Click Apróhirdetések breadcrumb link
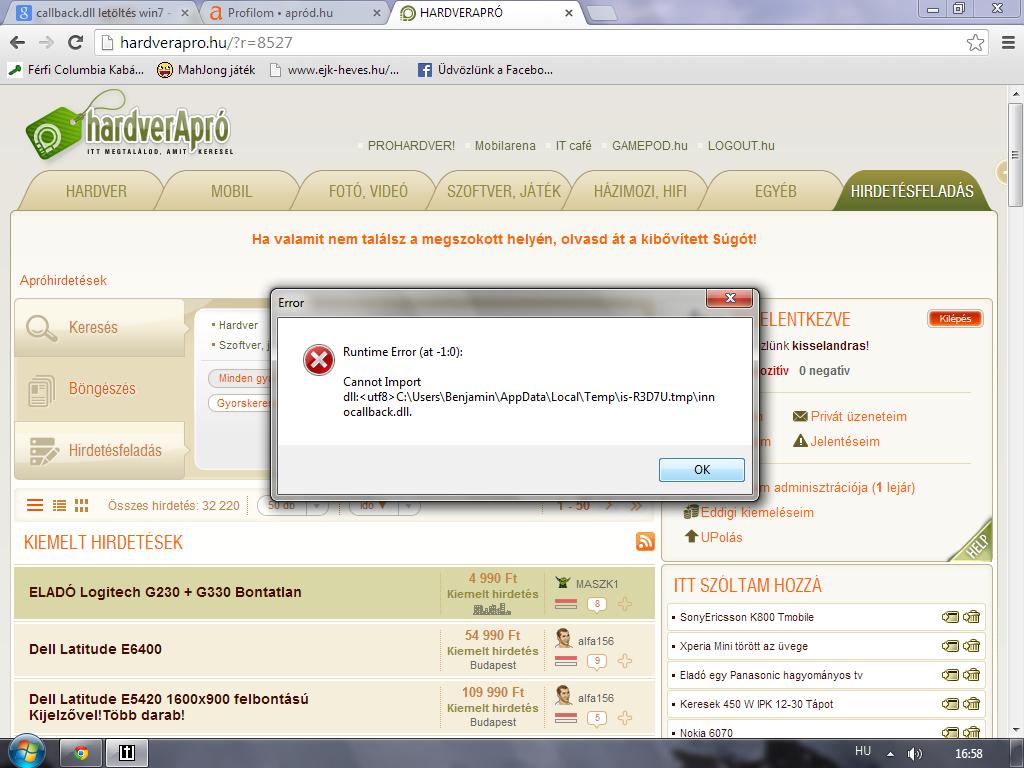 point(63,280)
